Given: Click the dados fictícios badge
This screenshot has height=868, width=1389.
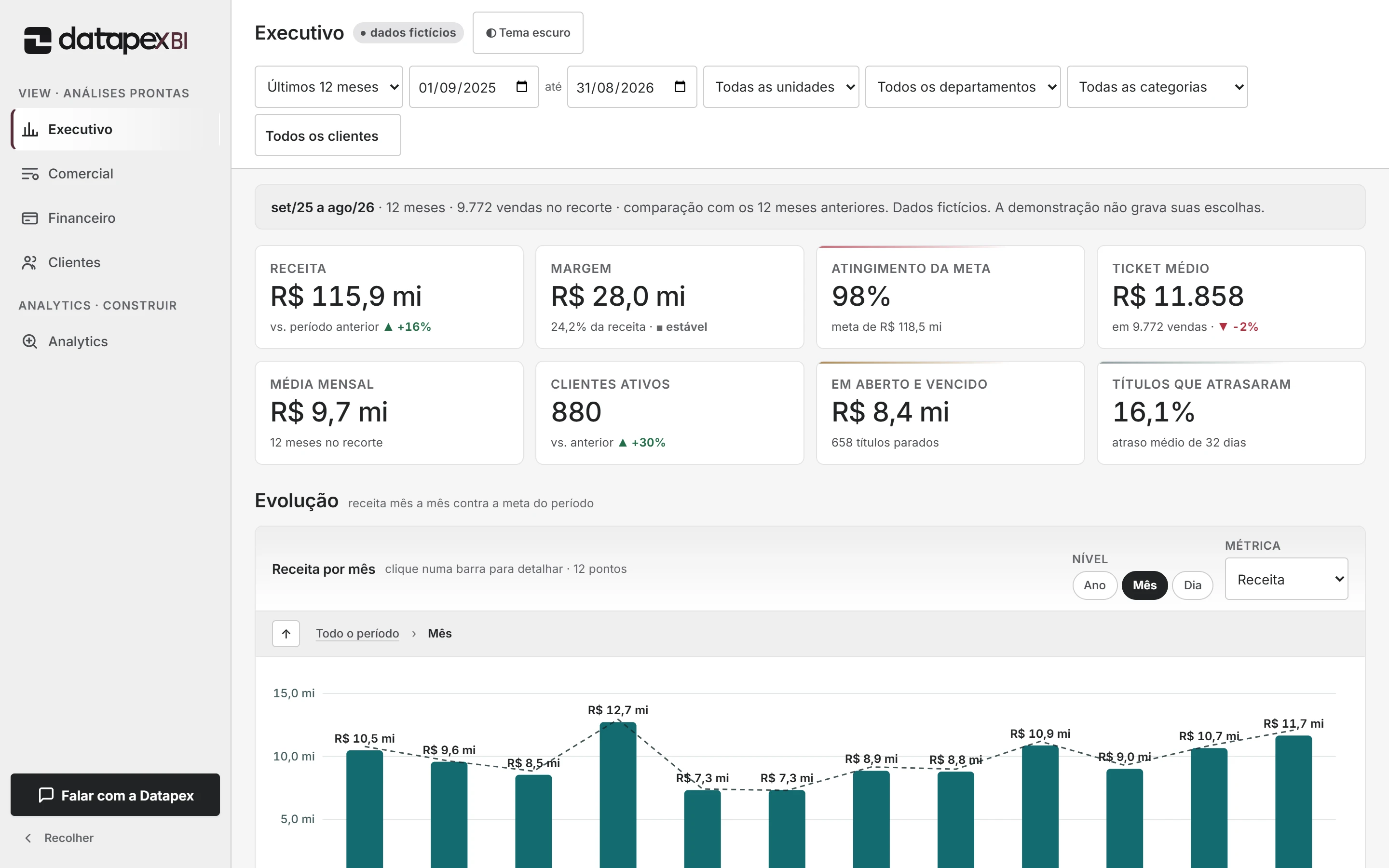Looking at the screenshot, I should coord(408,33).
